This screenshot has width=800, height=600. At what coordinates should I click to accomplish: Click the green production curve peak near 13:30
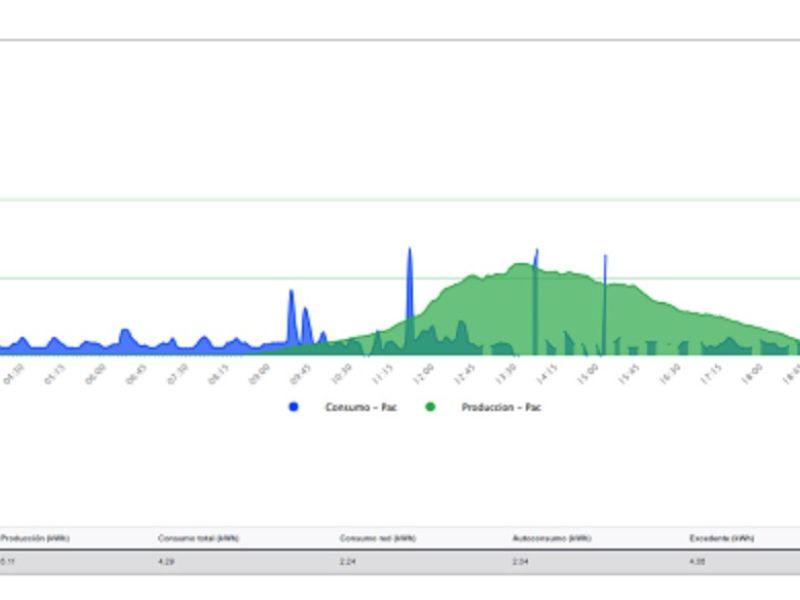click(521, 265)
